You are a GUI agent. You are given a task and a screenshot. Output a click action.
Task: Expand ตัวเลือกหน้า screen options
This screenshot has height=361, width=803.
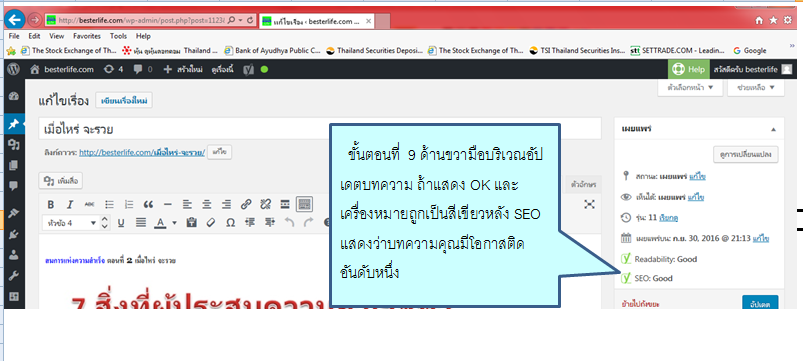click(x=690, y=88)
